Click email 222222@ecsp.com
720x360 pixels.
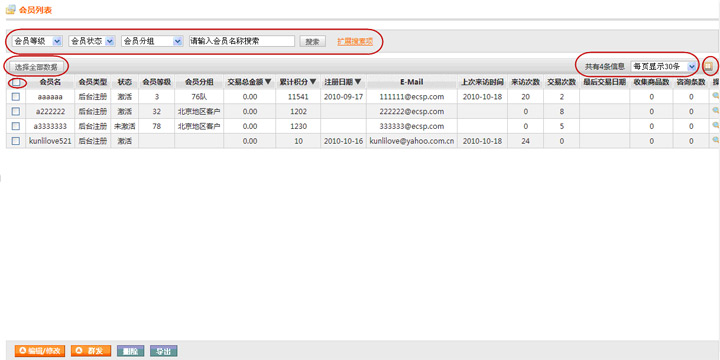tap(412, 112)
